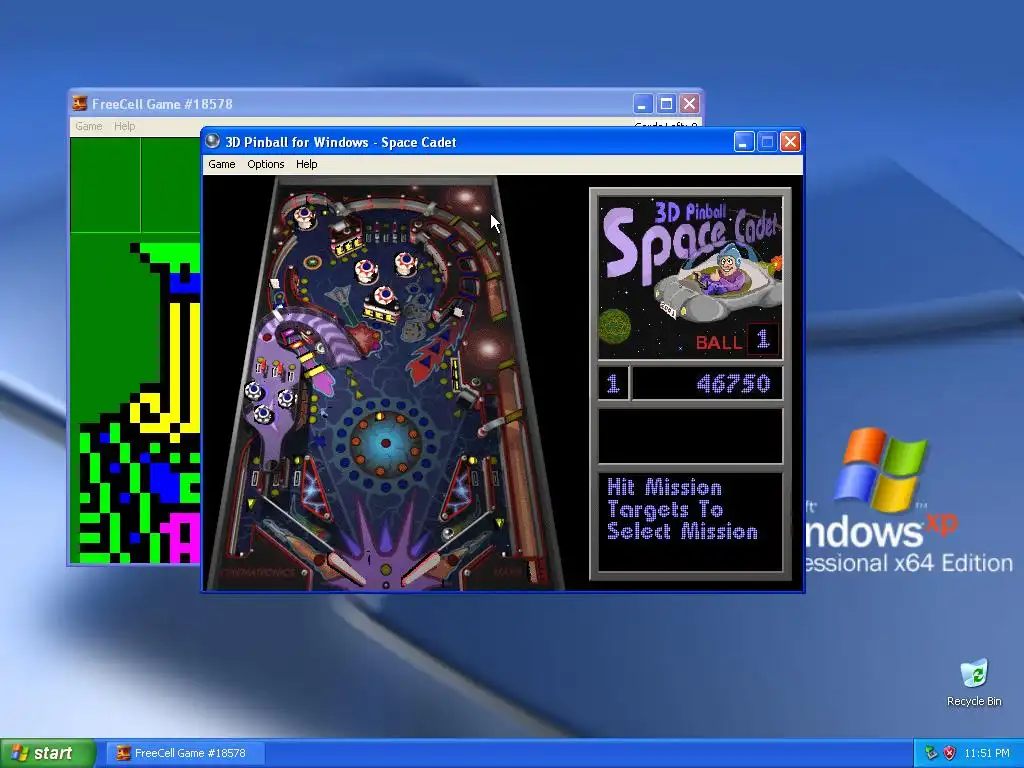
Task: Click the blue wormhole center circle on table
Action: coord(385,443)
